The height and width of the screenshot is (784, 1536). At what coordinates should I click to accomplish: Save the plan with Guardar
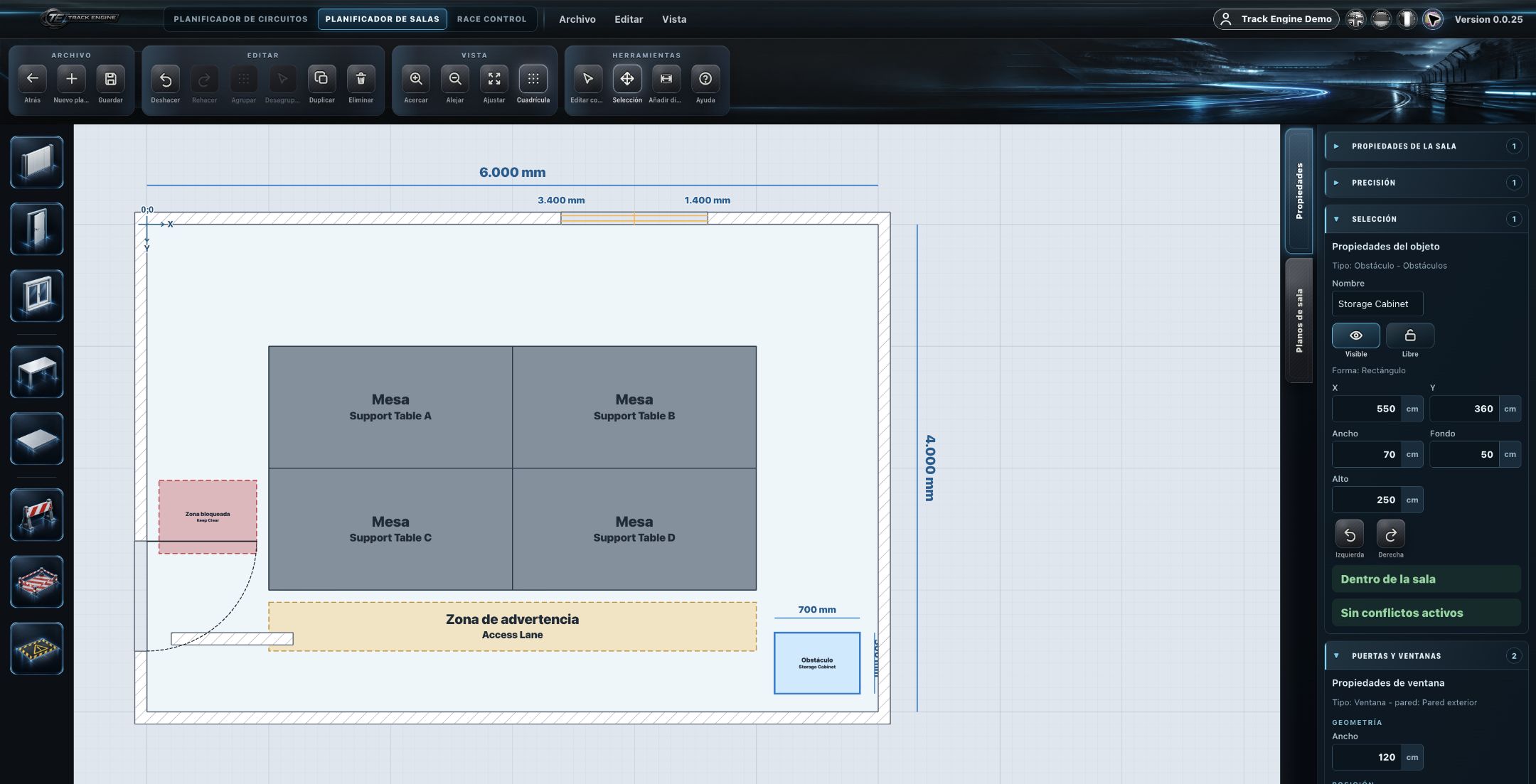pyautogui.click(x=110, y=79)
